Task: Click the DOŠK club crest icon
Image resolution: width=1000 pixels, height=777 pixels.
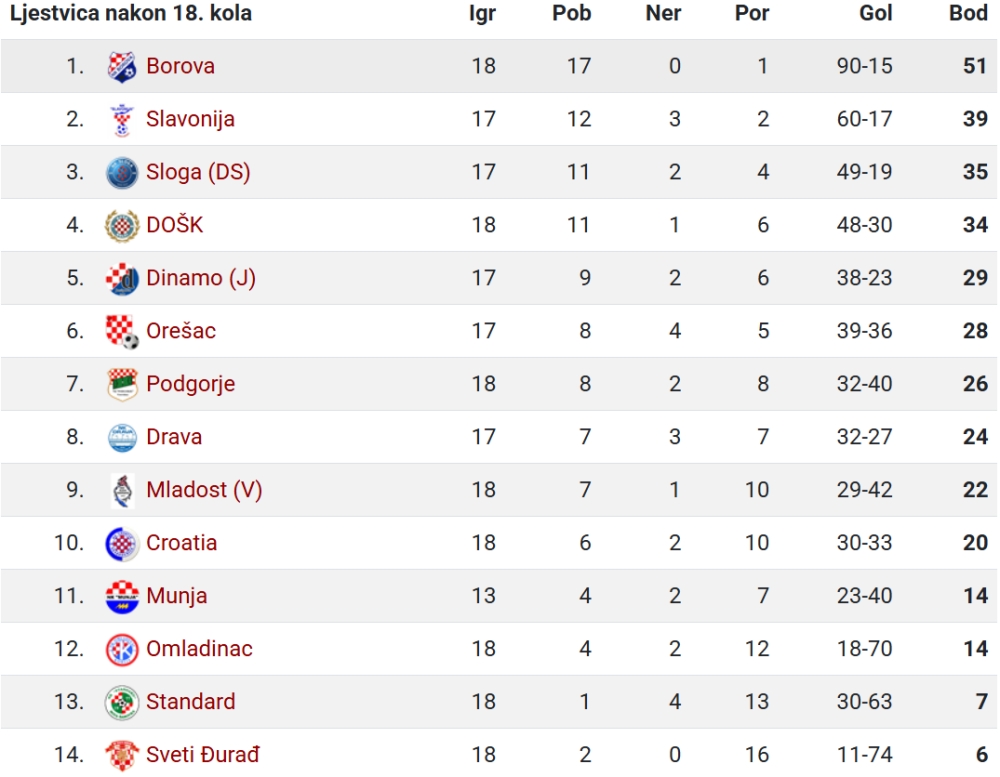Action: [122, 225]
